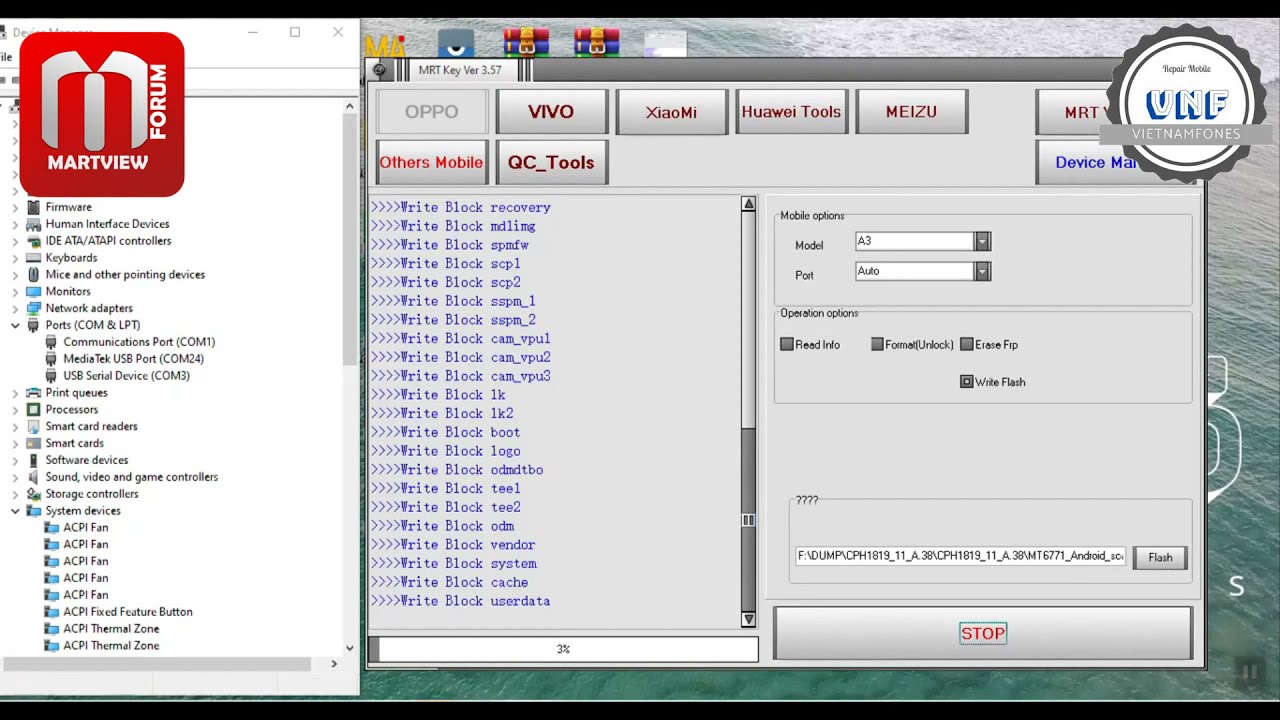Click the Keyboards category icon
Image resolution: width=1280 pixels, height=720 pixels.
[x=34, y=258]
